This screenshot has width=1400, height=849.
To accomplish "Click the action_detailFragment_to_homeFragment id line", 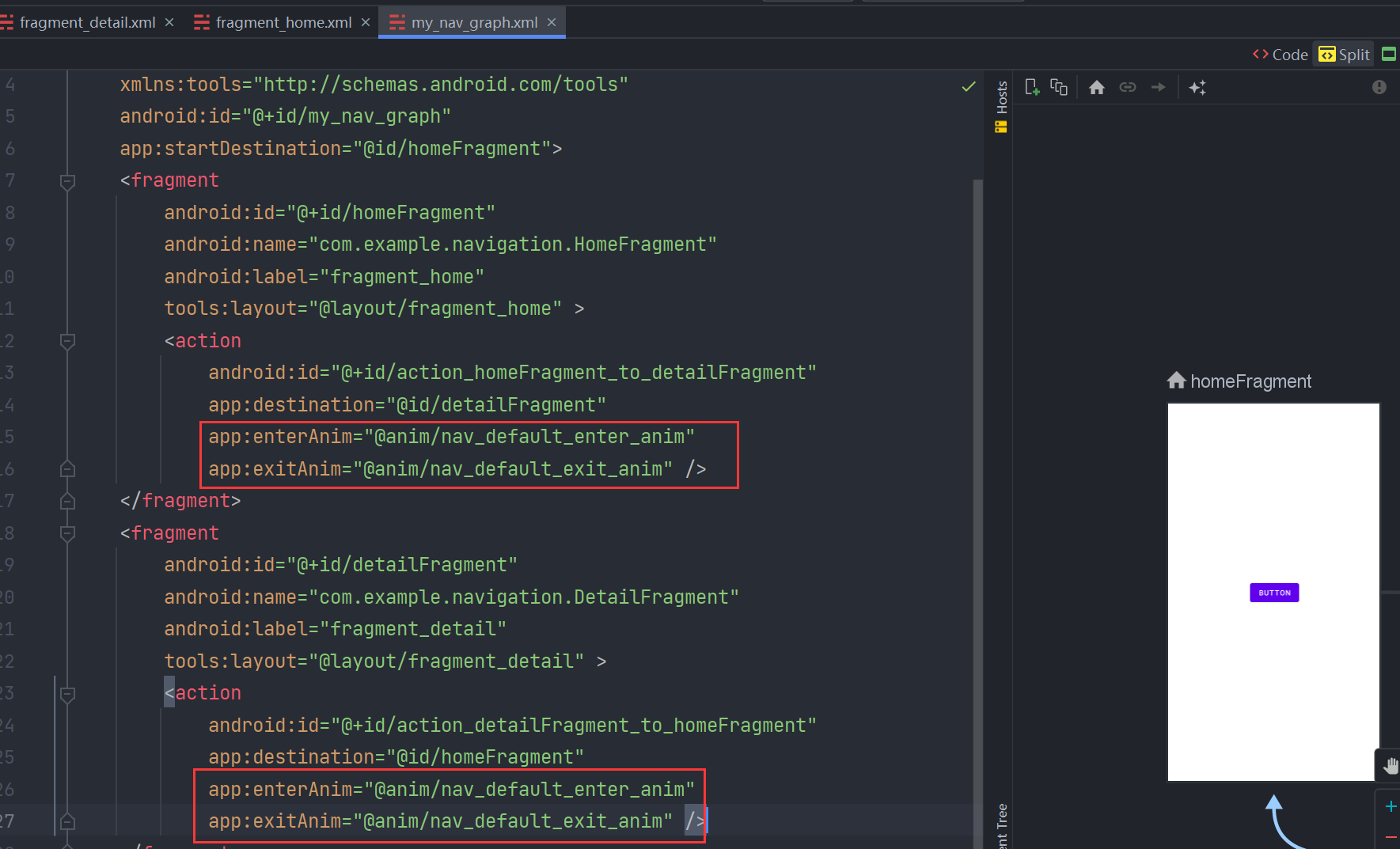I will [512, 726].
